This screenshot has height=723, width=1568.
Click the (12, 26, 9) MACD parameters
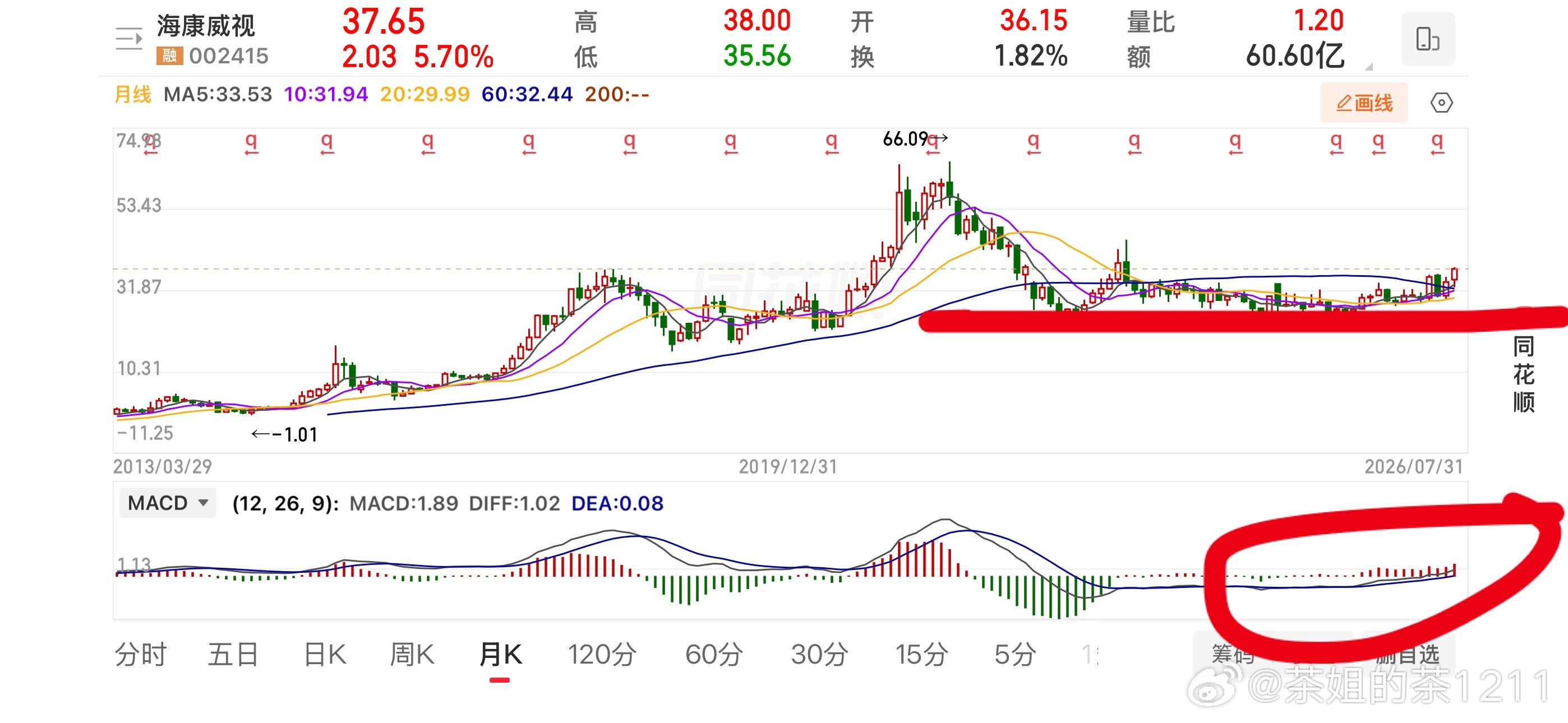click(x=285, y=503)
